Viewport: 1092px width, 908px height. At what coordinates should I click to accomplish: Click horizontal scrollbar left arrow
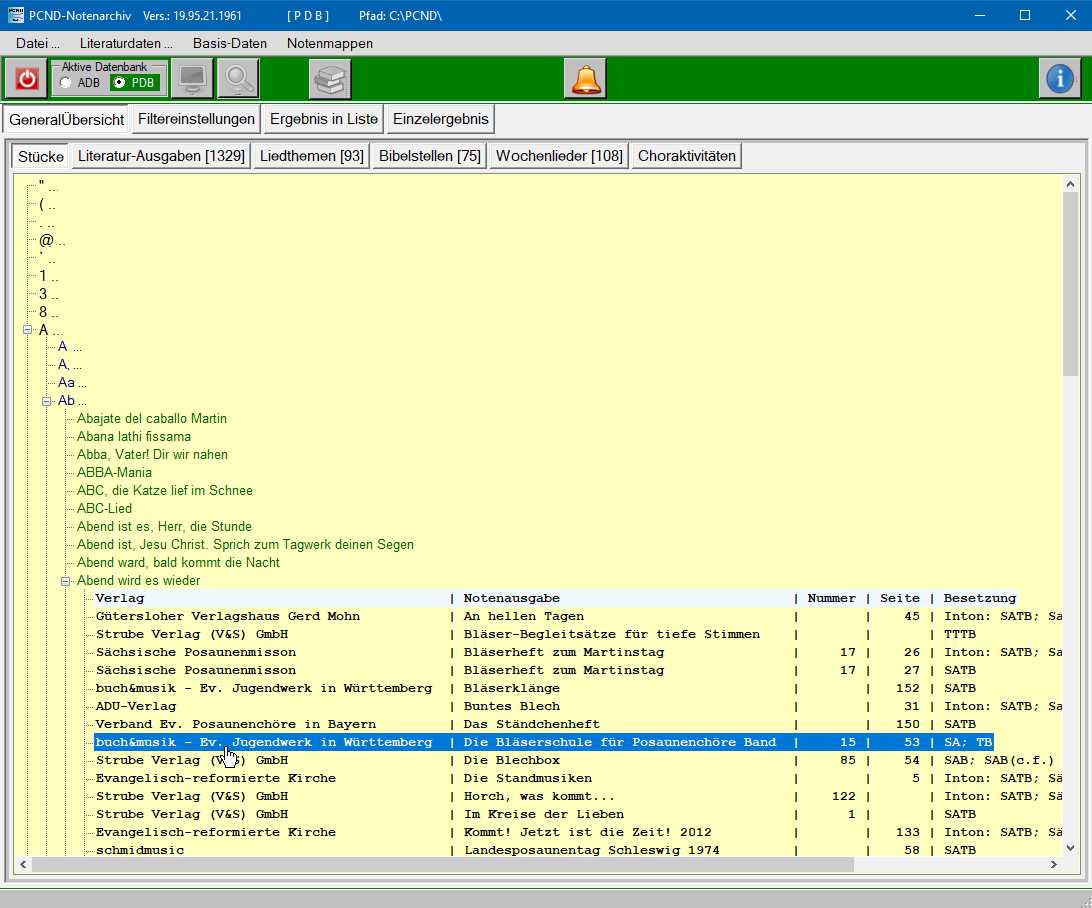(24, 864)
